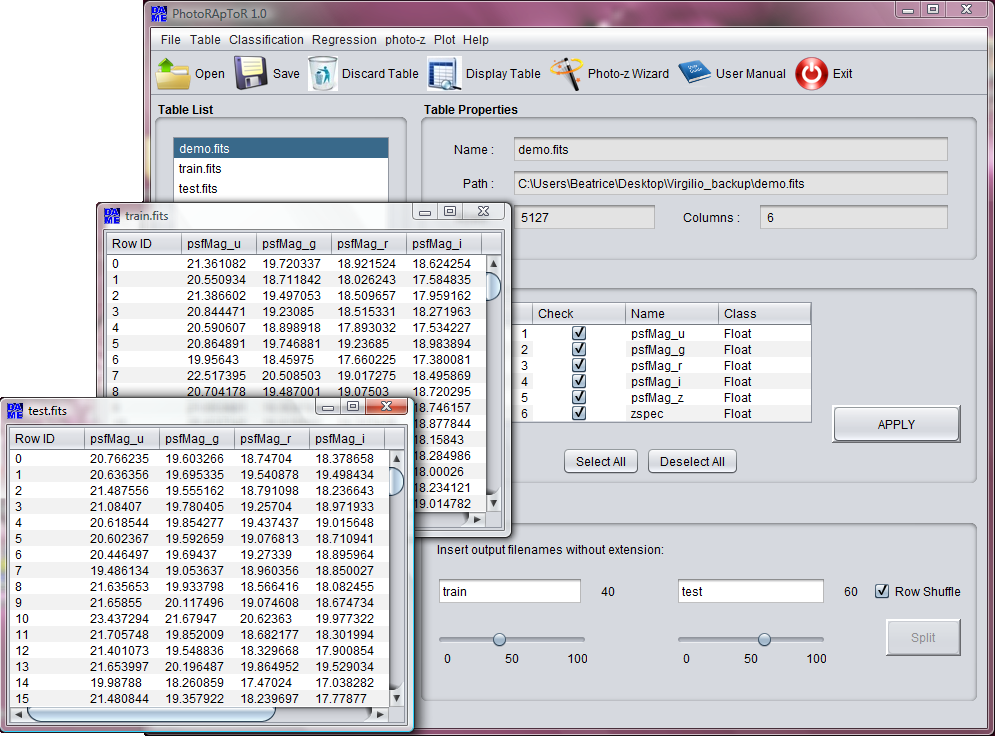Click the Deselect All button

692,462
